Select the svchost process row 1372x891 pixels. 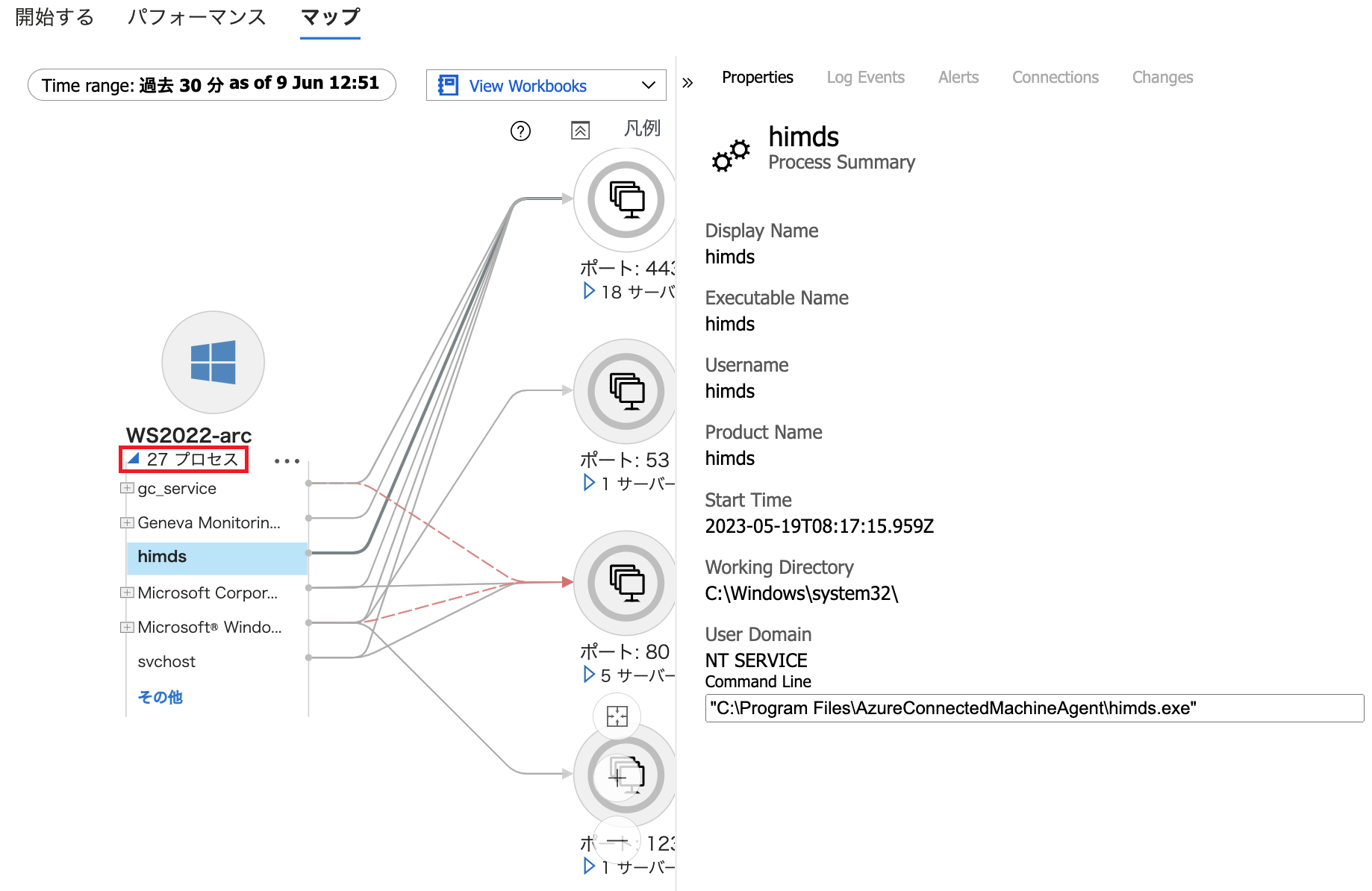click(166, 662)
